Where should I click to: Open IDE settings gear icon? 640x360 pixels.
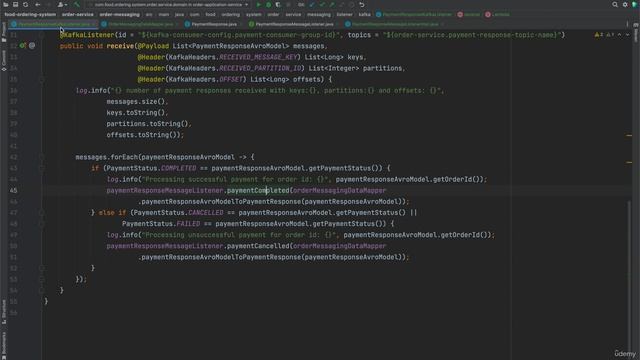point(625,4)
